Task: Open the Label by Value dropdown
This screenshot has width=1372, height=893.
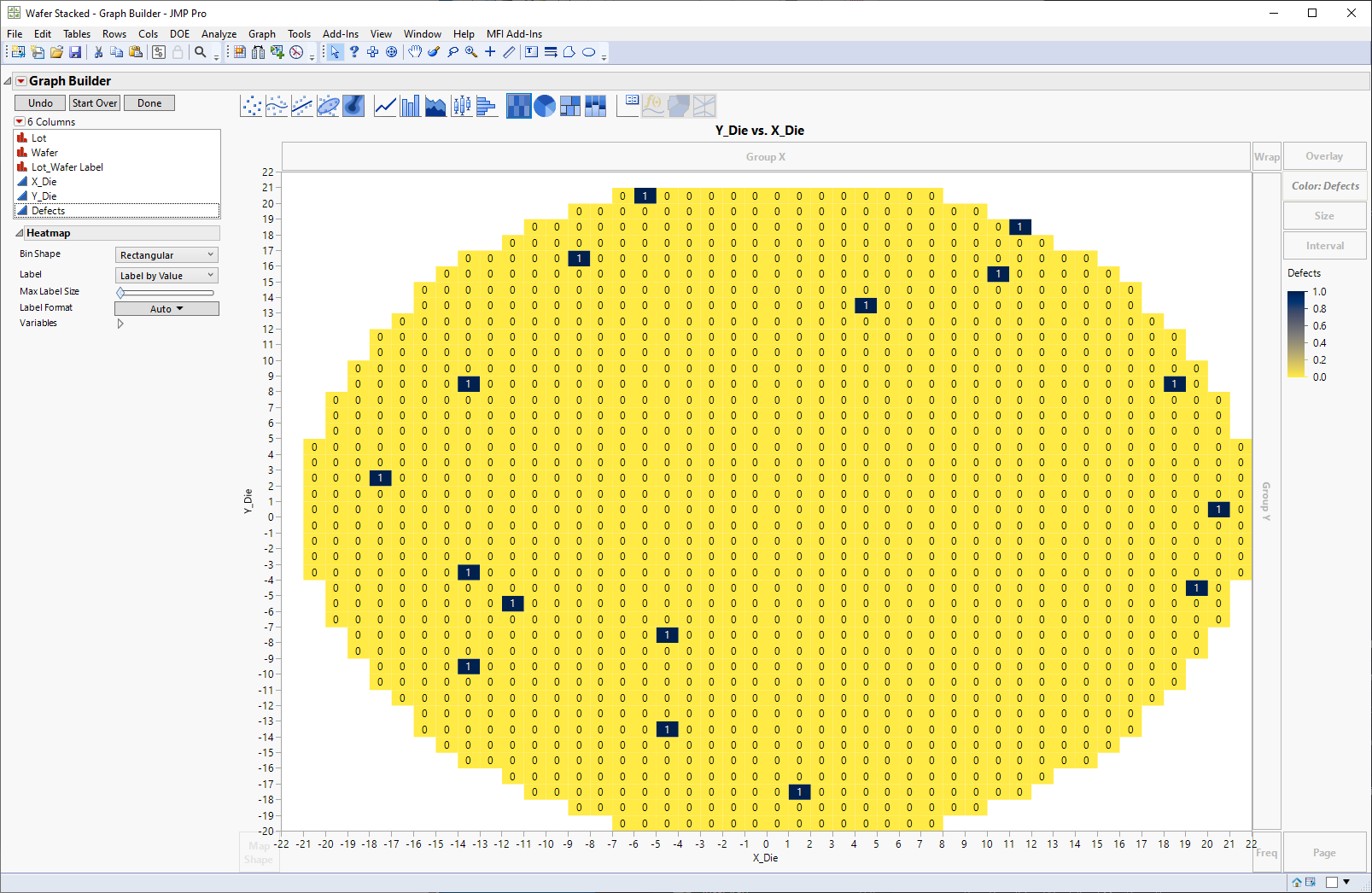Action: (x=166, y=276)
